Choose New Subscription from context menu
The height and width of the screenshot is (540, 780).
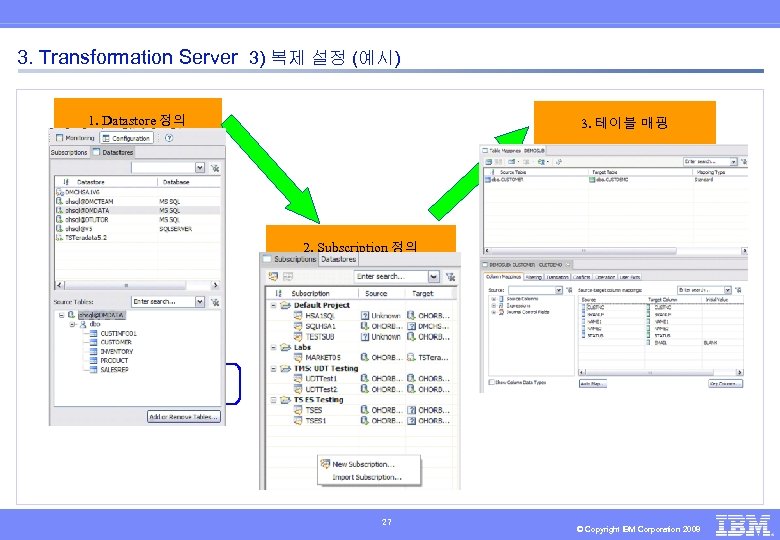click(x=369, y=464)
